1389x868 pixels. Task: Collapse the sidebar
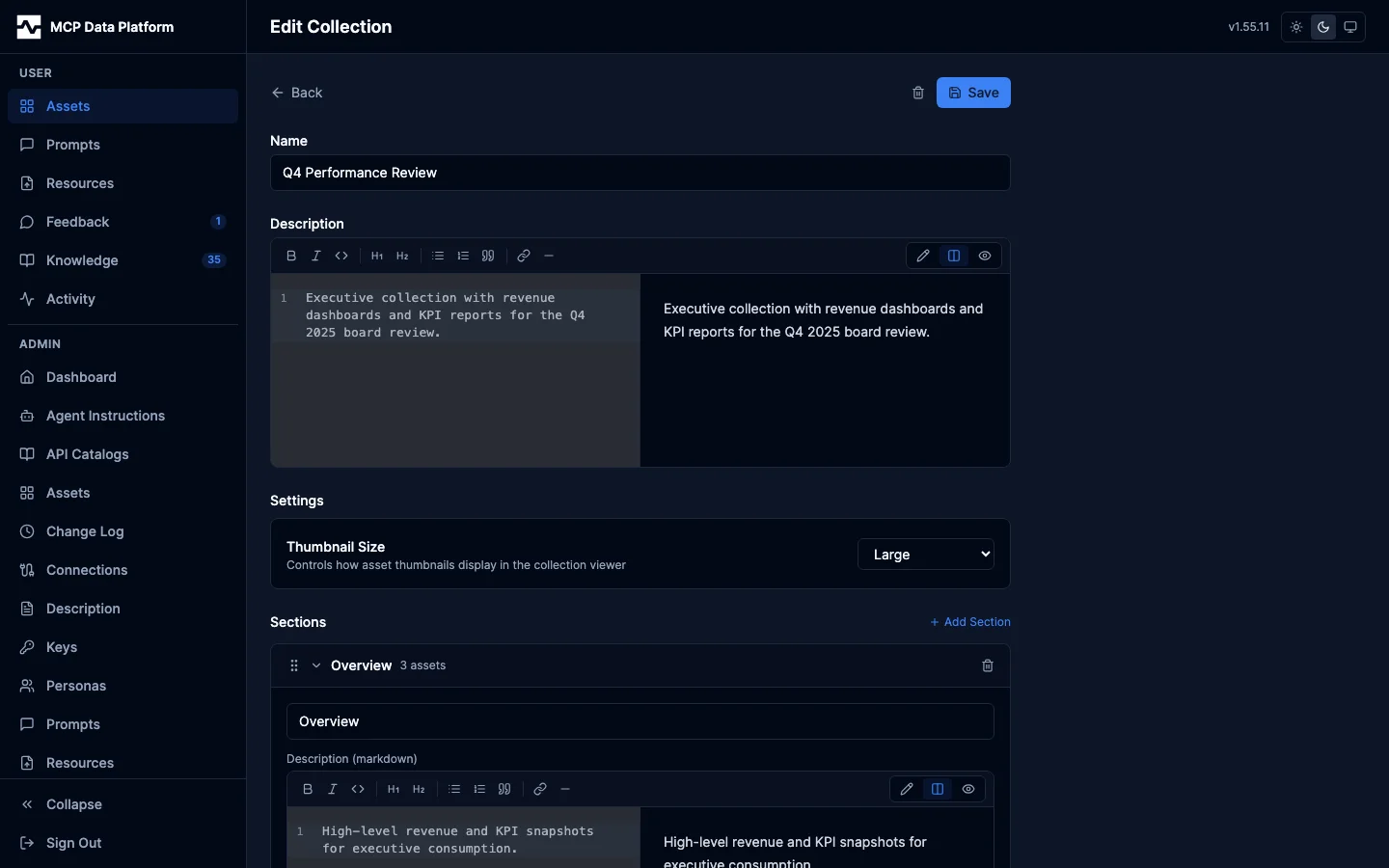[x=123, y=804]
